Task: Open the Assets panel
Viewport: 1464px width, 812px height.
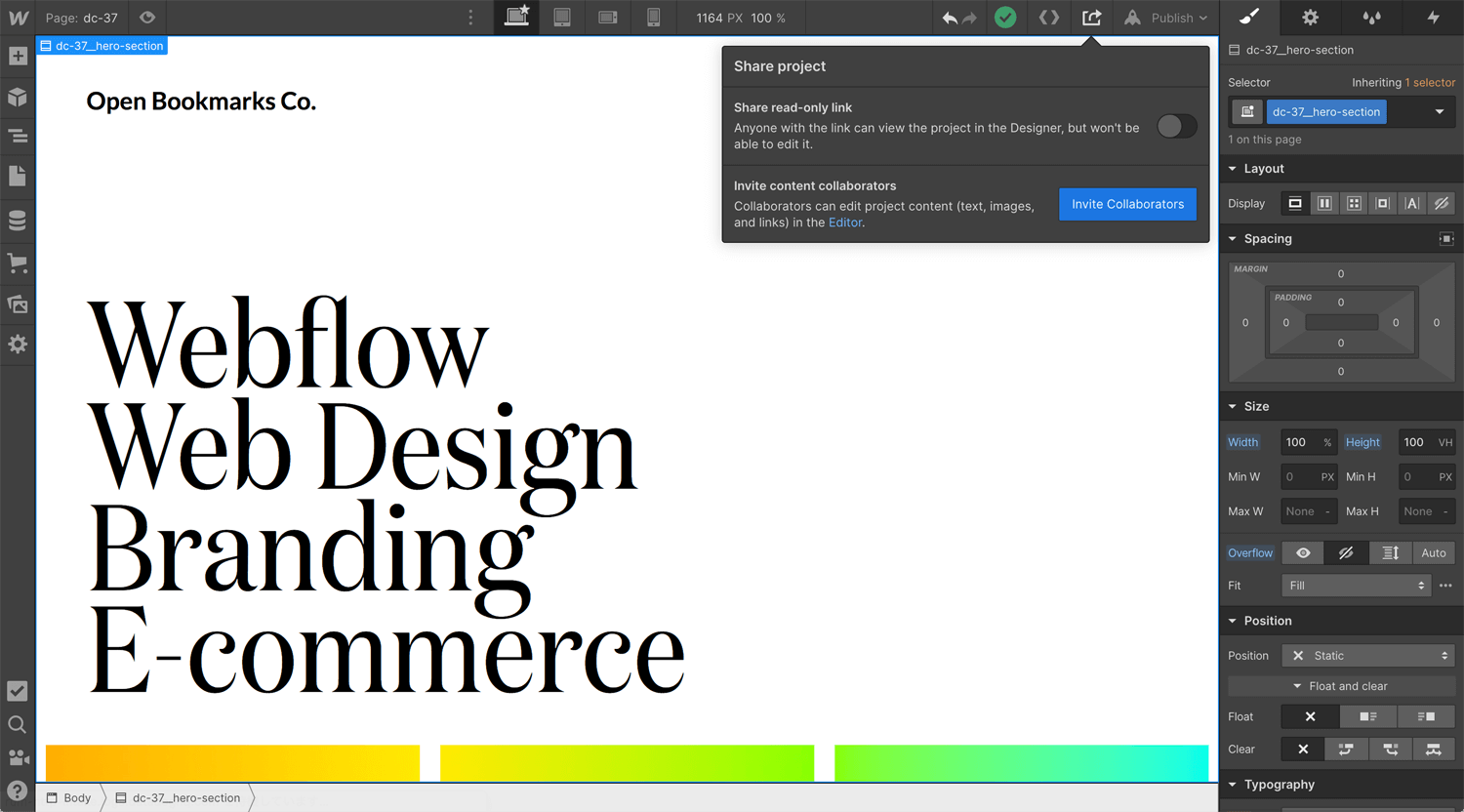Action: point(18,304)
